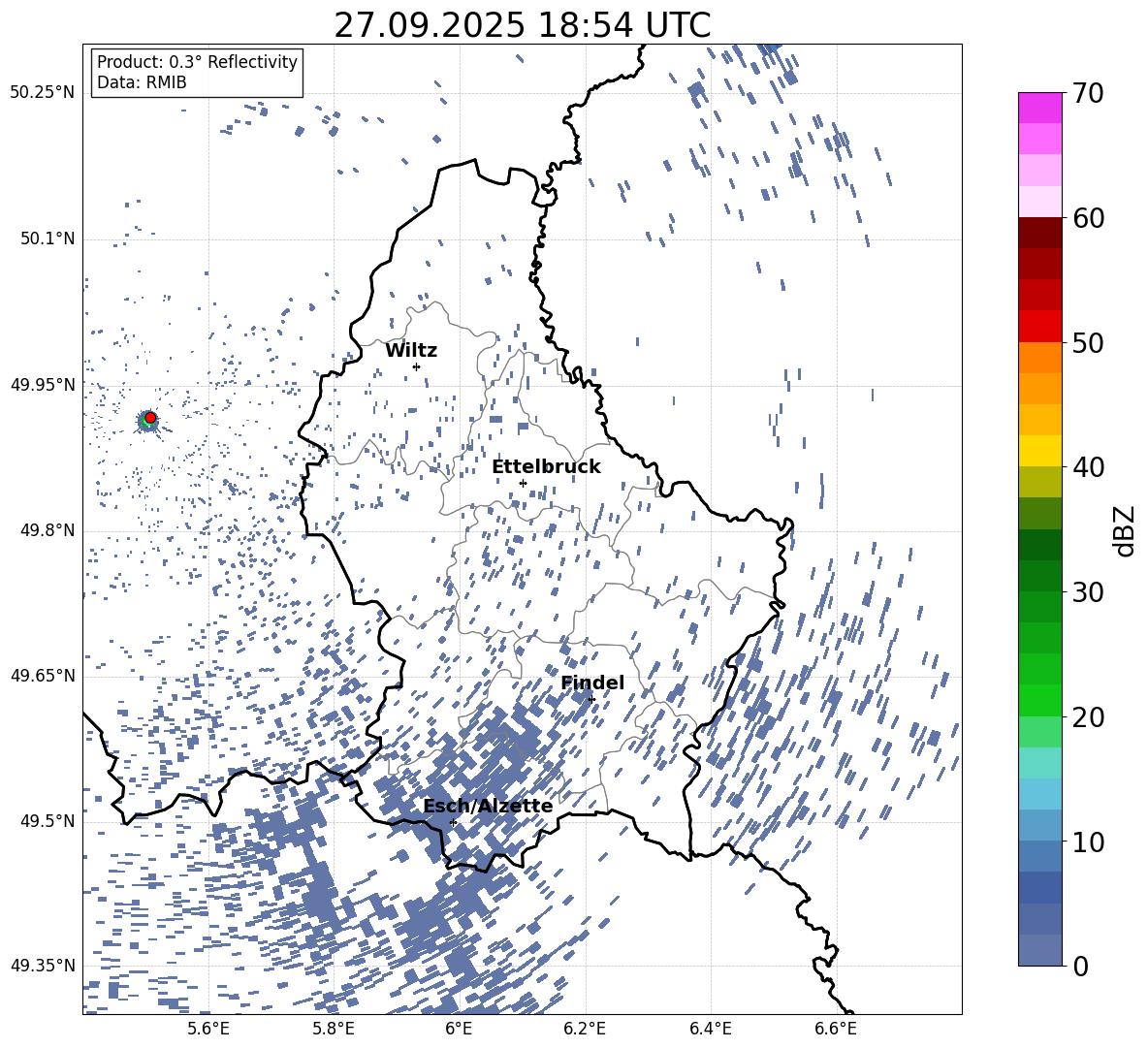Click the 30 tick on the colorbar
The width and height of the screenshot is (1148, 1048).
click(x=1088, y=592)
